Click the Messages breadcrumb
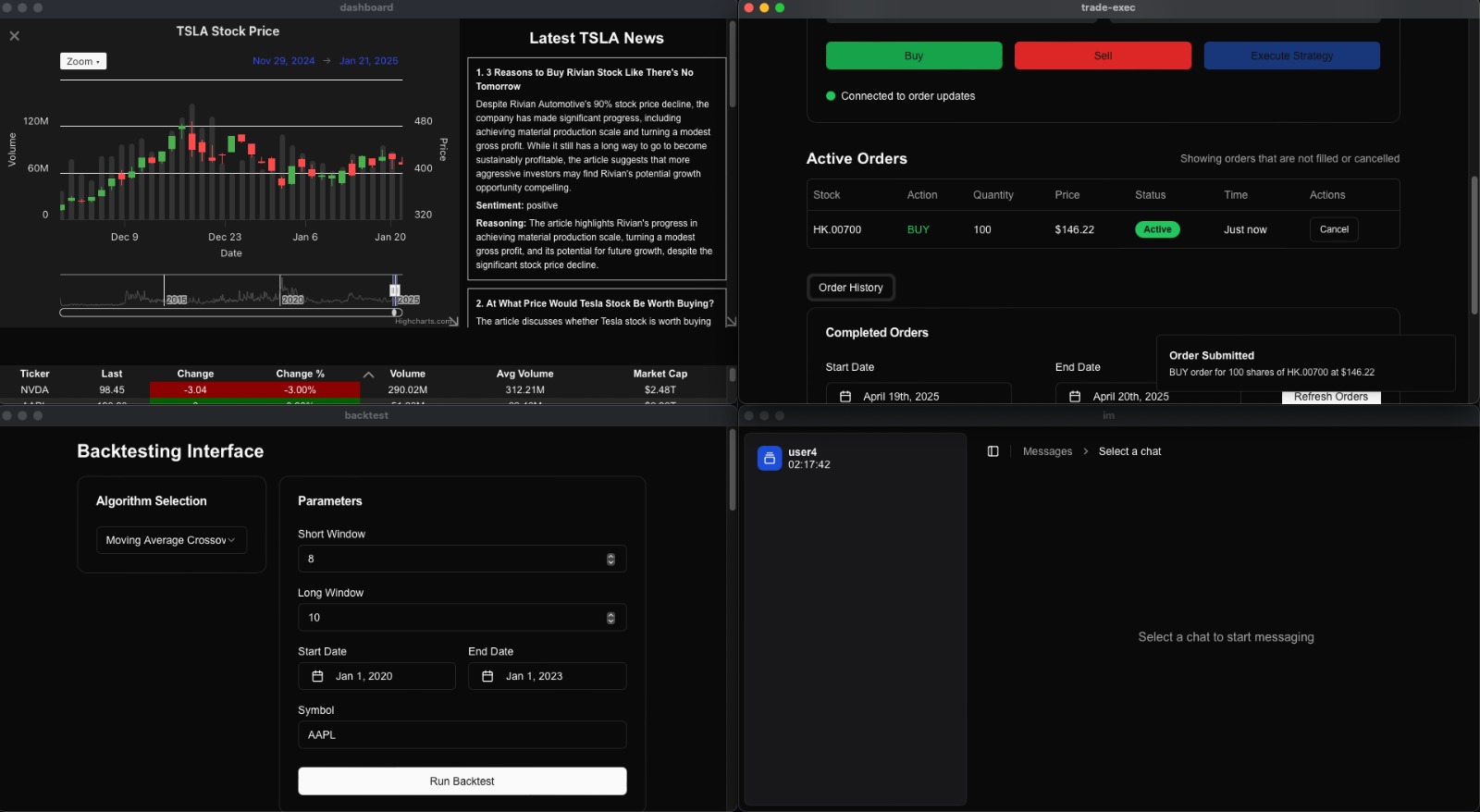Image resolution: width=1480 pixels, height=812 pixels. [1047, 451]
